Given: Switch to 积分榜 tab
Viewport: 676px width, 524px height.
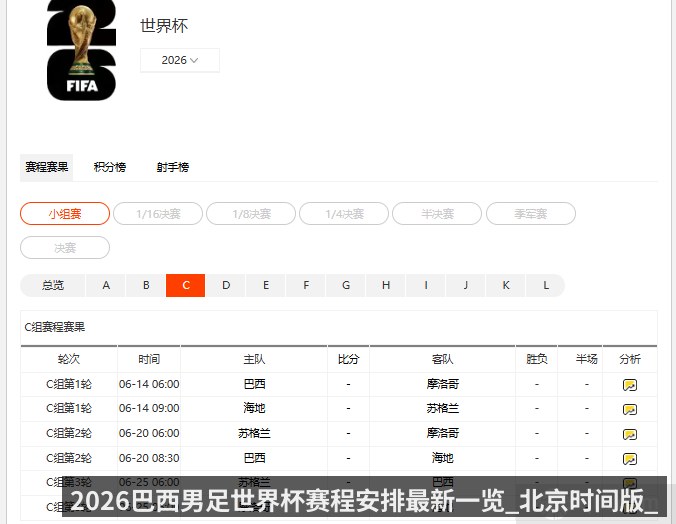Looking at the screenshot, I should click(x=110, y=167).
